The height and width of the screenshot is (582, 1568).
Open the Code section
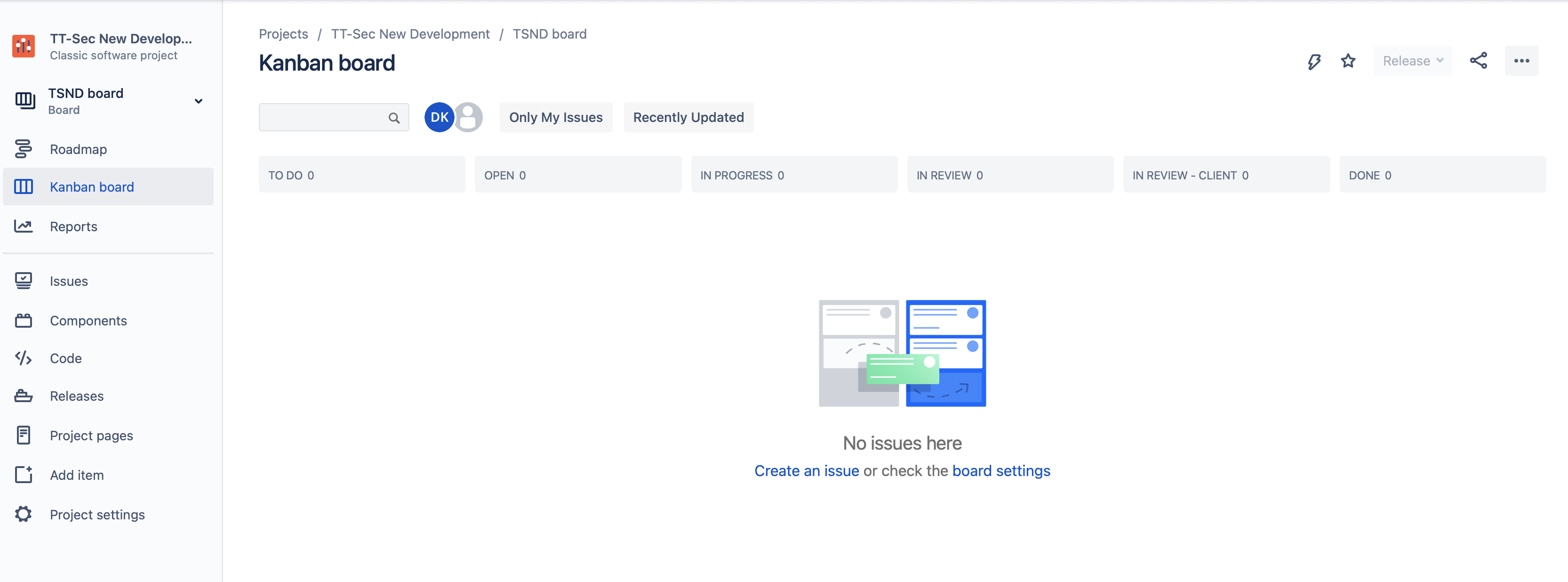65,358
